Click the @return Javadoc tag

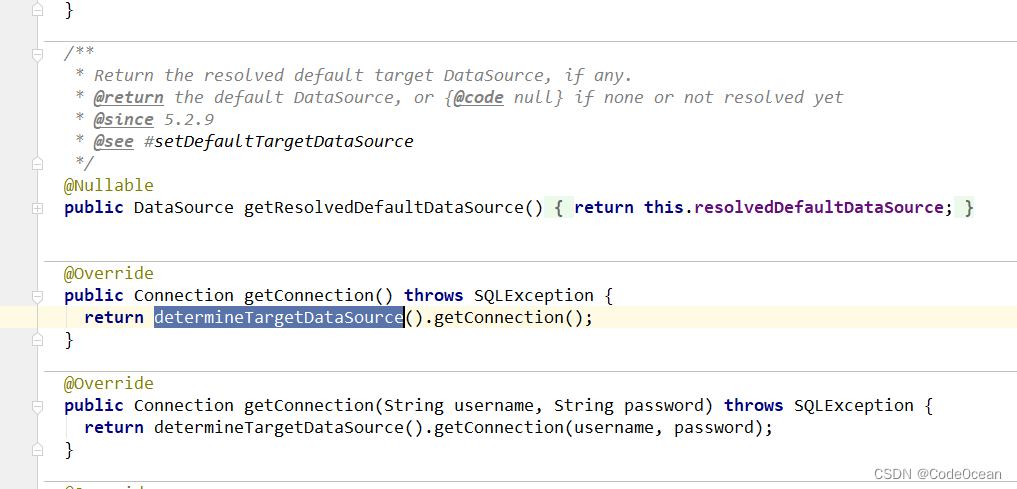[128, 97]
